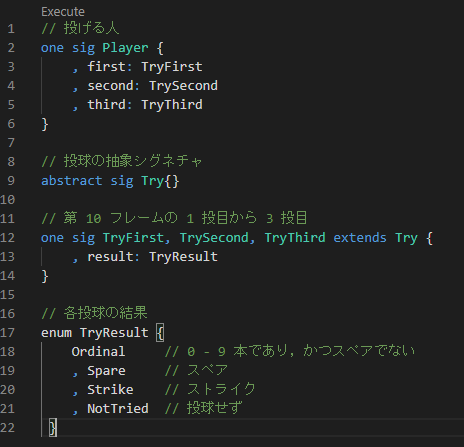Click the 'third' field name
The width and height of the screenshot is (464, 447).
coord(106,105)
